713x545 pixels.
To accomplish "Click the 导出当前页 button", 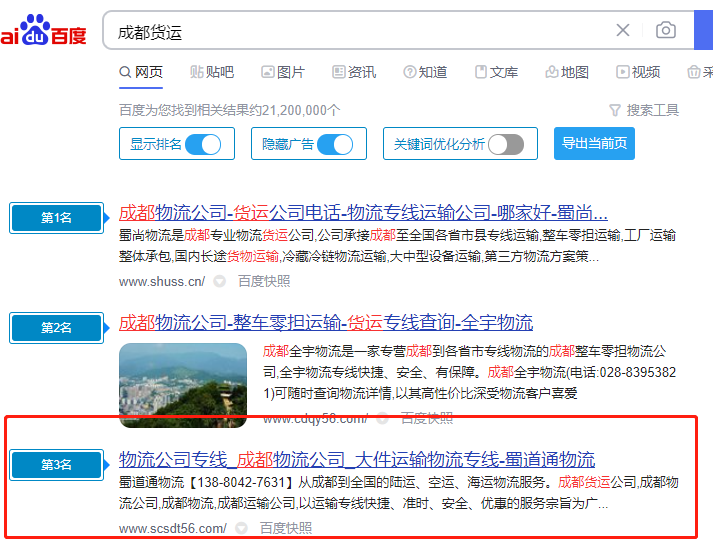I will pos(594,144).
